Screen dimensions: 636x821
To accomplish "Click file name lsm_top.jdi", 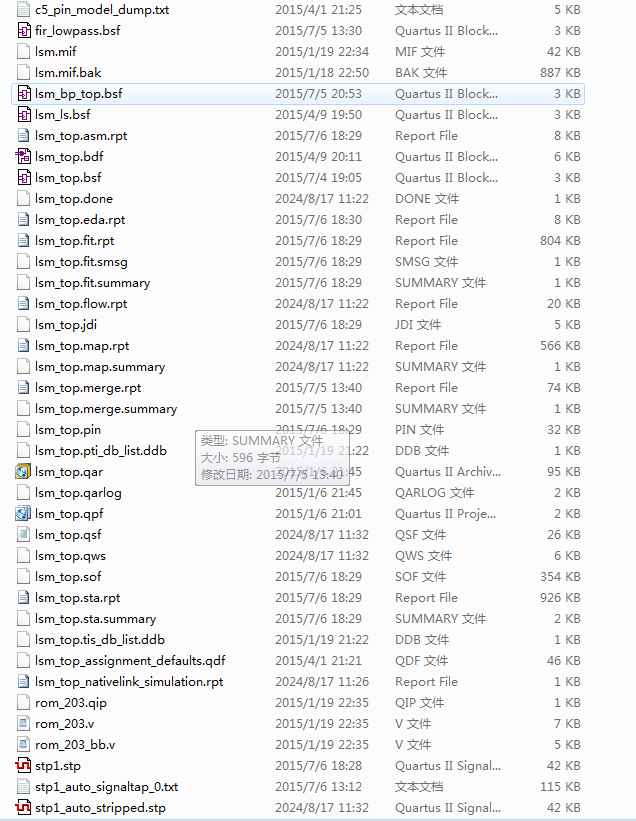I will (66, 325).
